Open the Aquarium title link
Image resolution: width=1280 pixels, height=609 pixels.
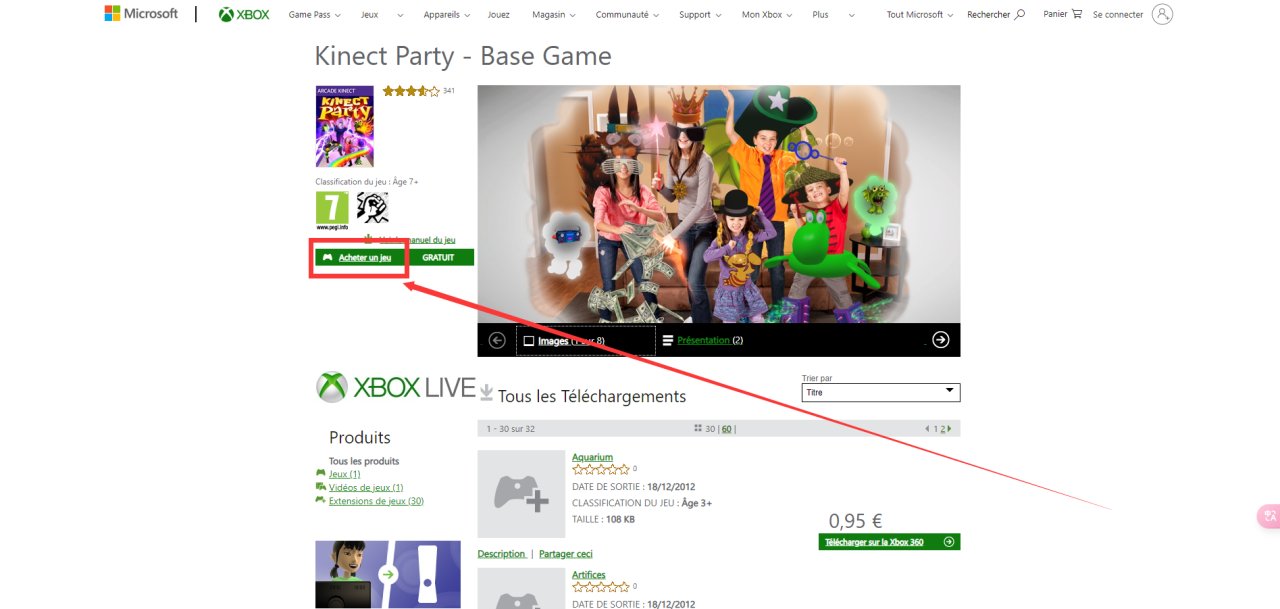tap(592, 457)
